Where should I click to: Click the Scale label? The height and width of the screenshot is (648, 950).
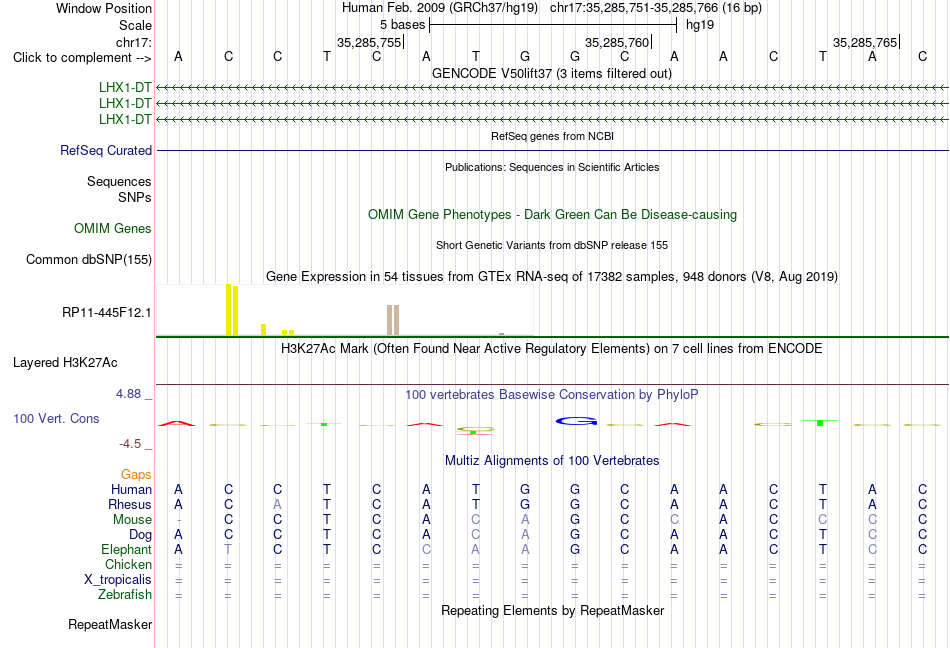135,25
